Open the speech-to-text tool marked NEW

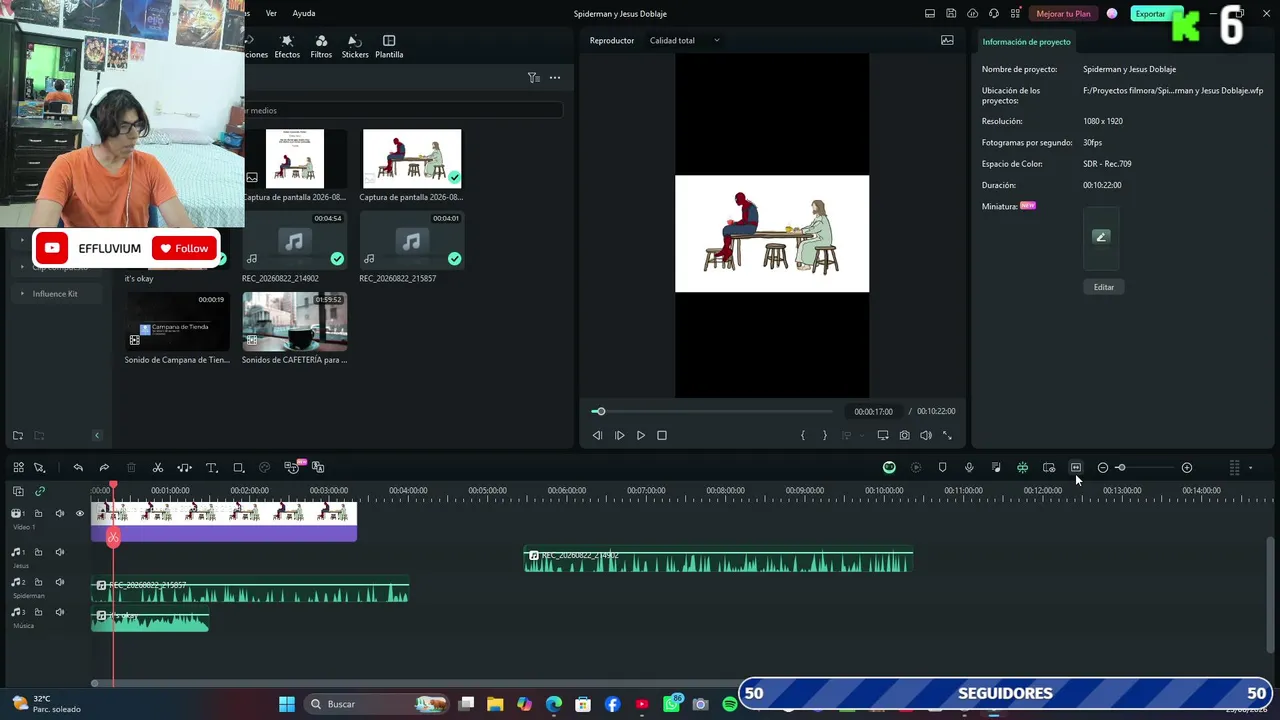click(293, 467)
